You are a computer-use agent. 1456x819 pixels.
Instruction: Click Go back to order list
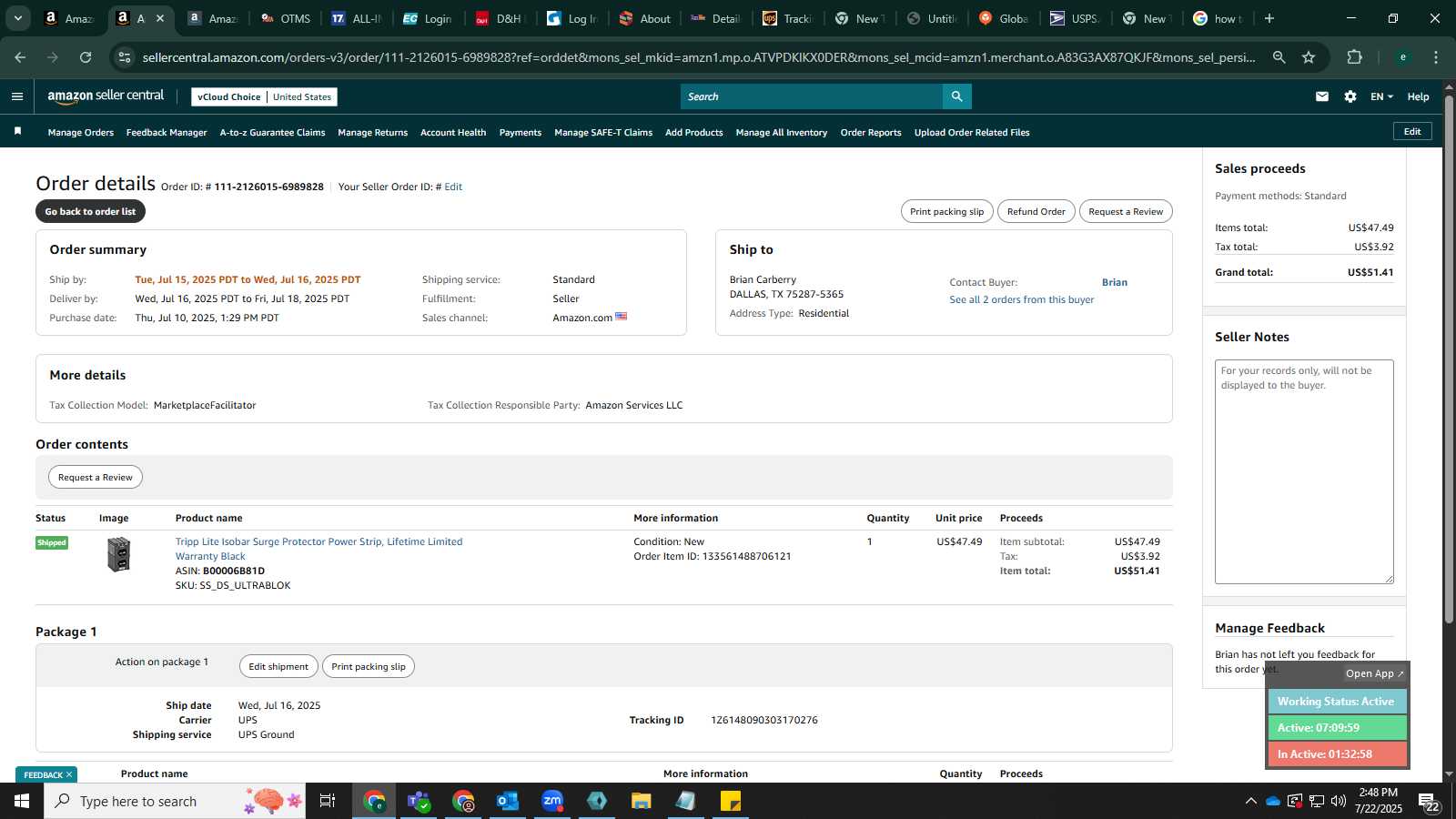click(x=90, y=211)
